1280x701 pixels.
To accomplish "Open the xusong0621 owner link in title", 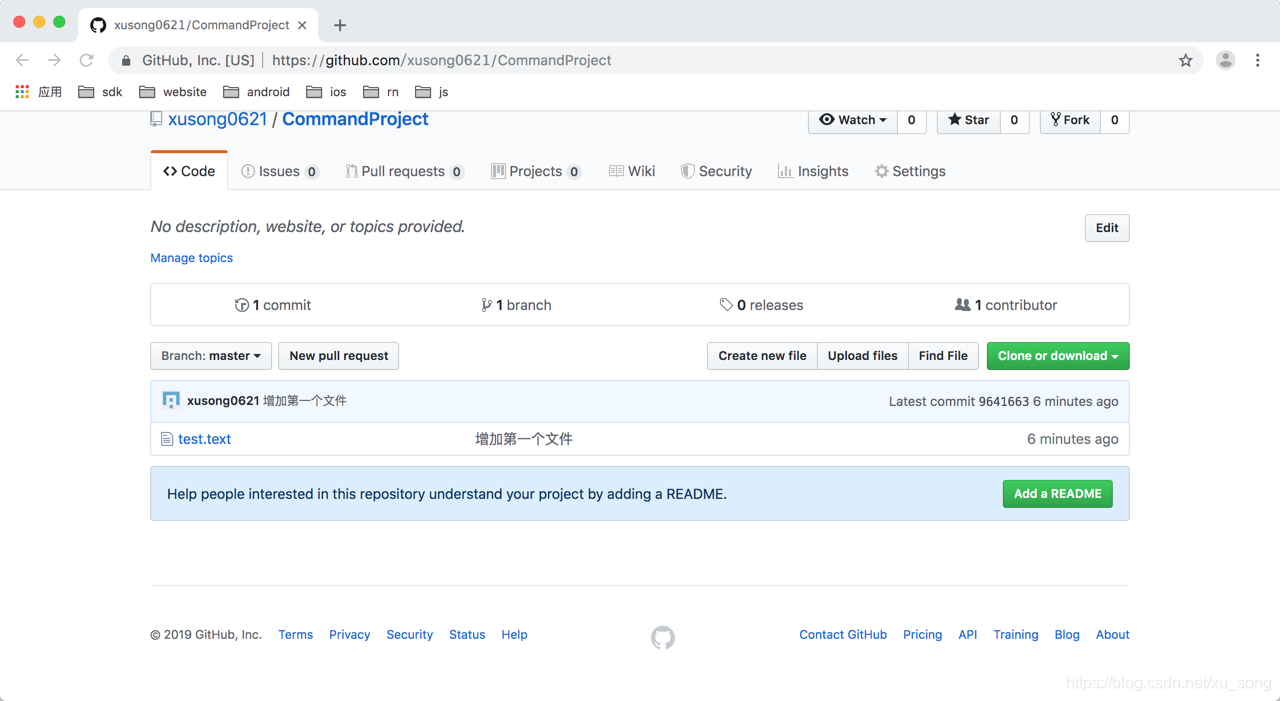I will click(217, 119).
